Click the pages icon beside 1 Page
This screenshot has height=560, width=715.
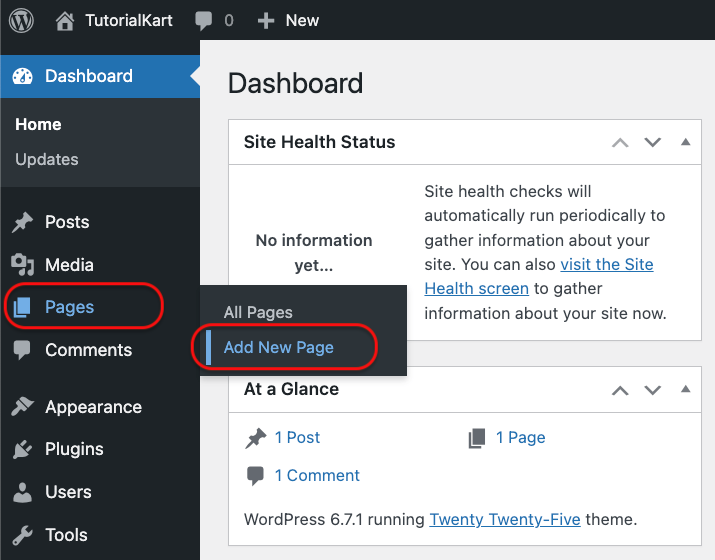(x=477, y=438)
